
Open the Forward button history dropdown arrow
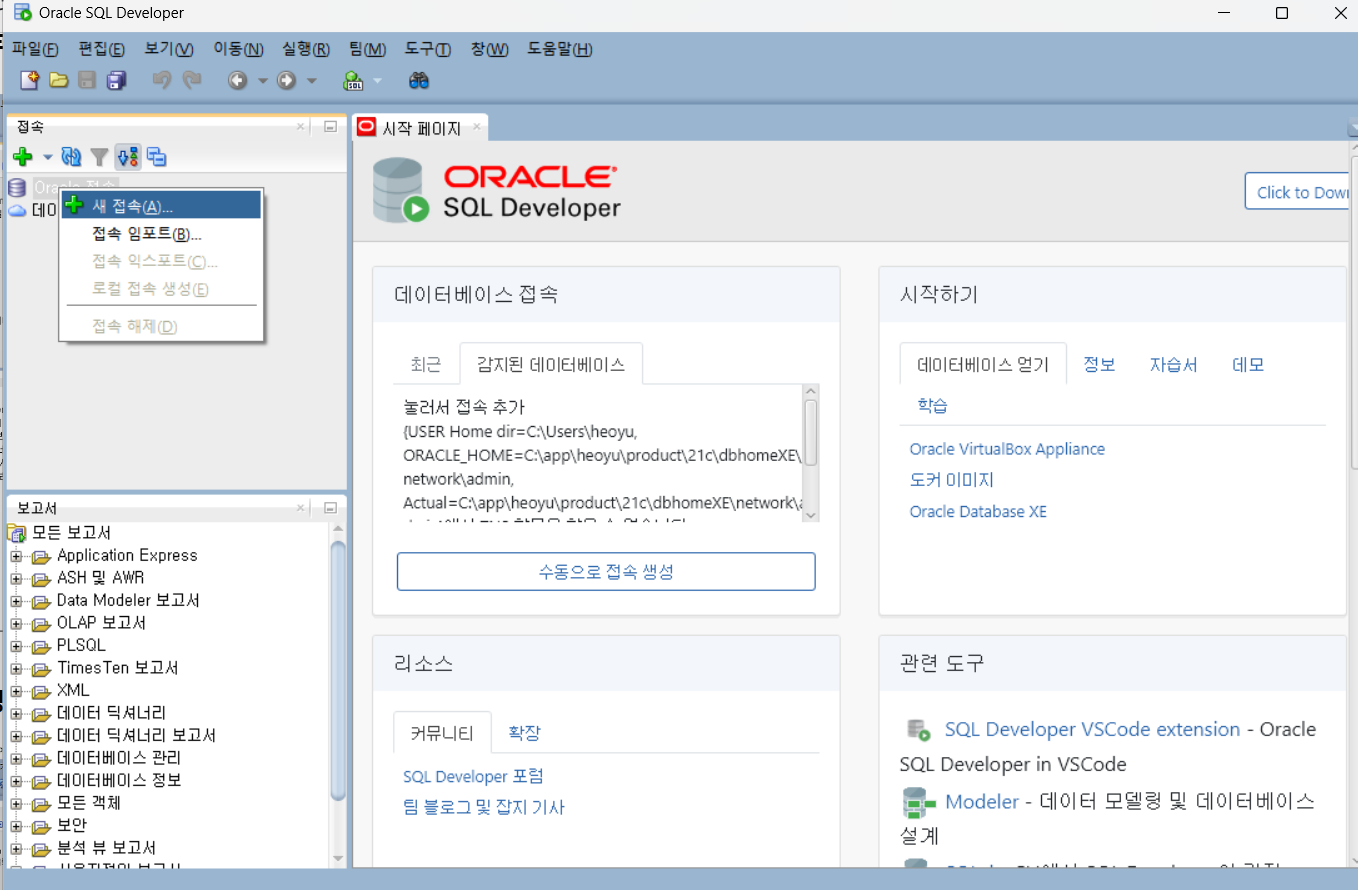pyautogui.click(x=311, y=81)
